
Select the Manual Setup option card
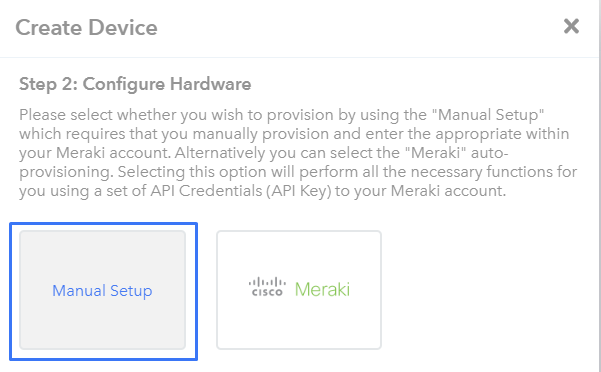pyautogui.click(x=102, y=290)
